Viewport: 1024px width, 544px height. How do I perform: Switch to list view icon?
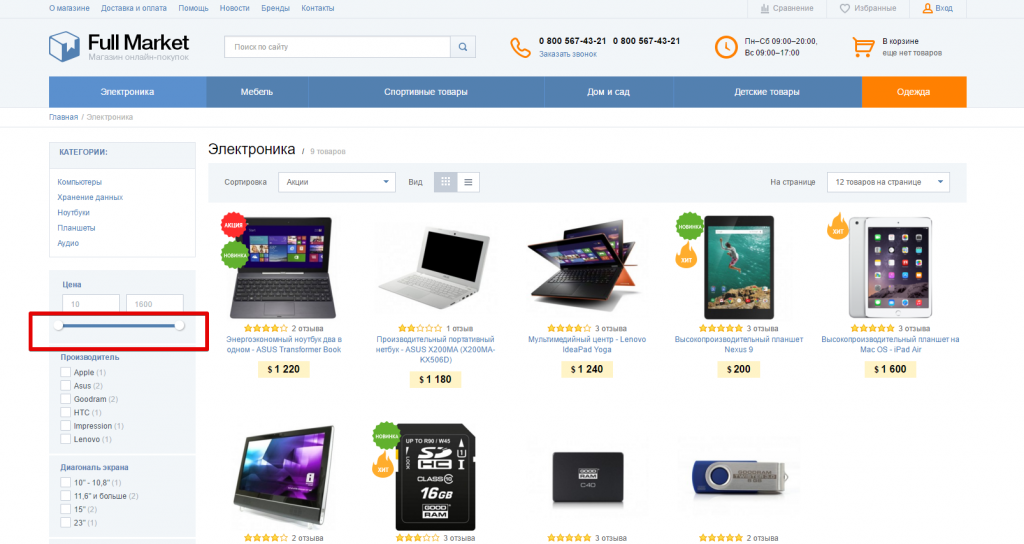pos(468,182)
